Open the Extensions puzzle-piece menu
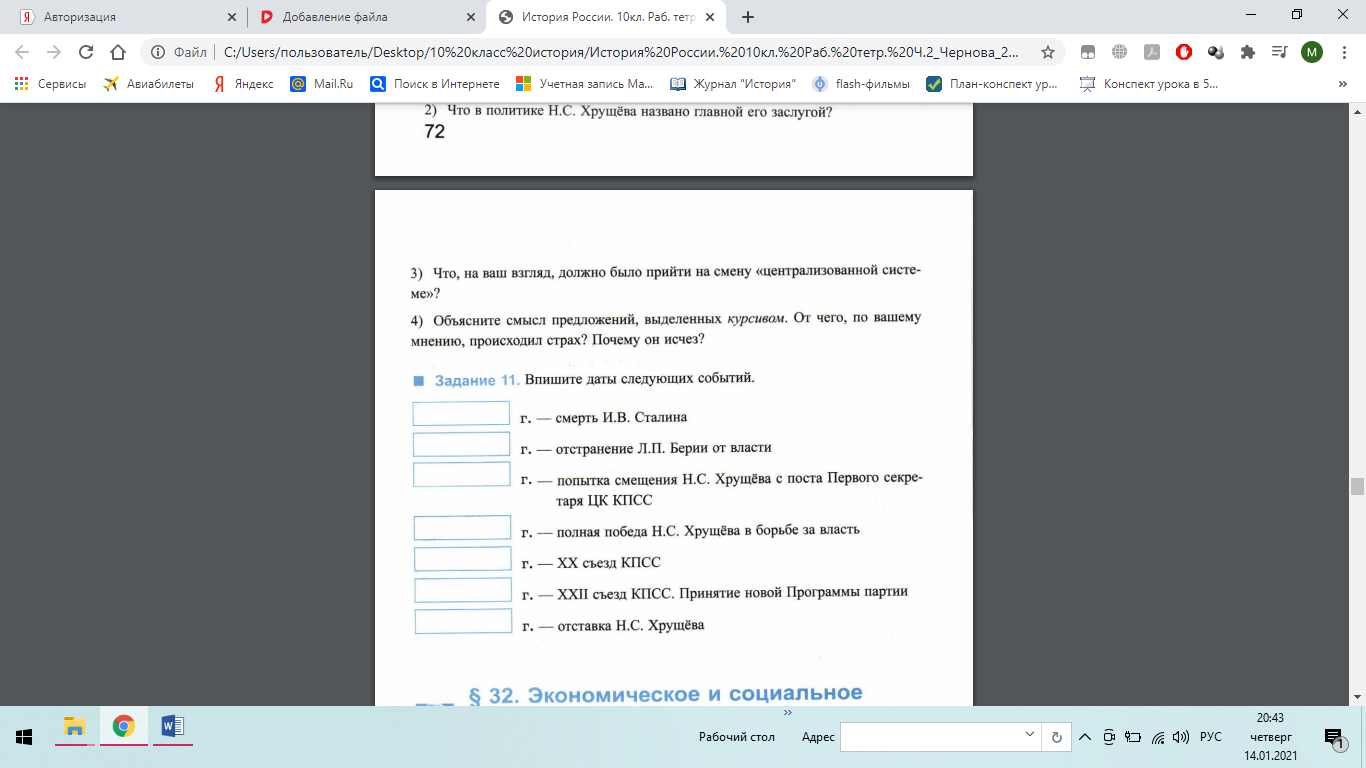This screenshot has height=768, width=1366. [x=1247, y=52]
